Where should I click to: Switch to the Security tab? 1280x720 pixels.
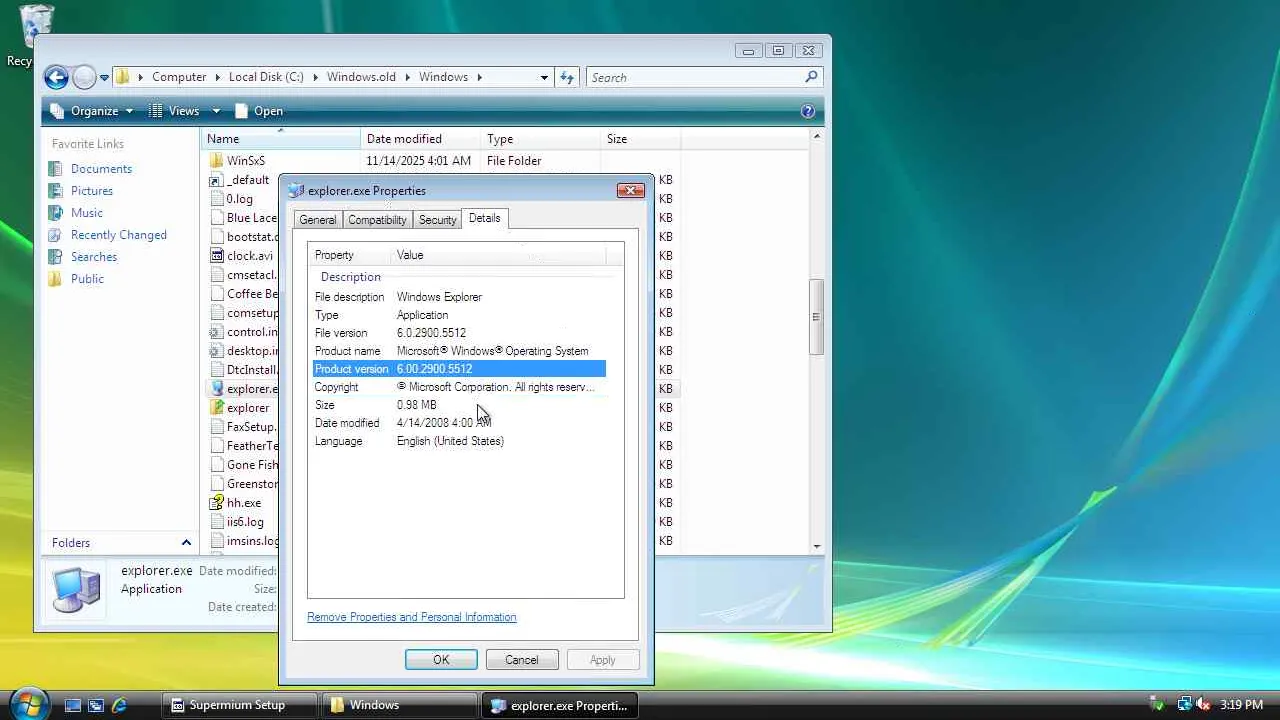point(437,220)
